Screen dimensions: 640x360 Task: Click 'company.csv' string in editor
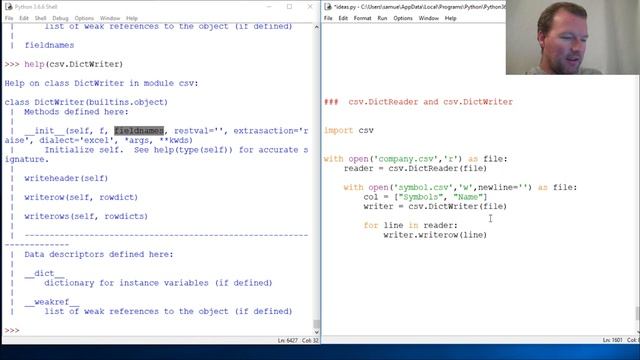pos(406,159)
